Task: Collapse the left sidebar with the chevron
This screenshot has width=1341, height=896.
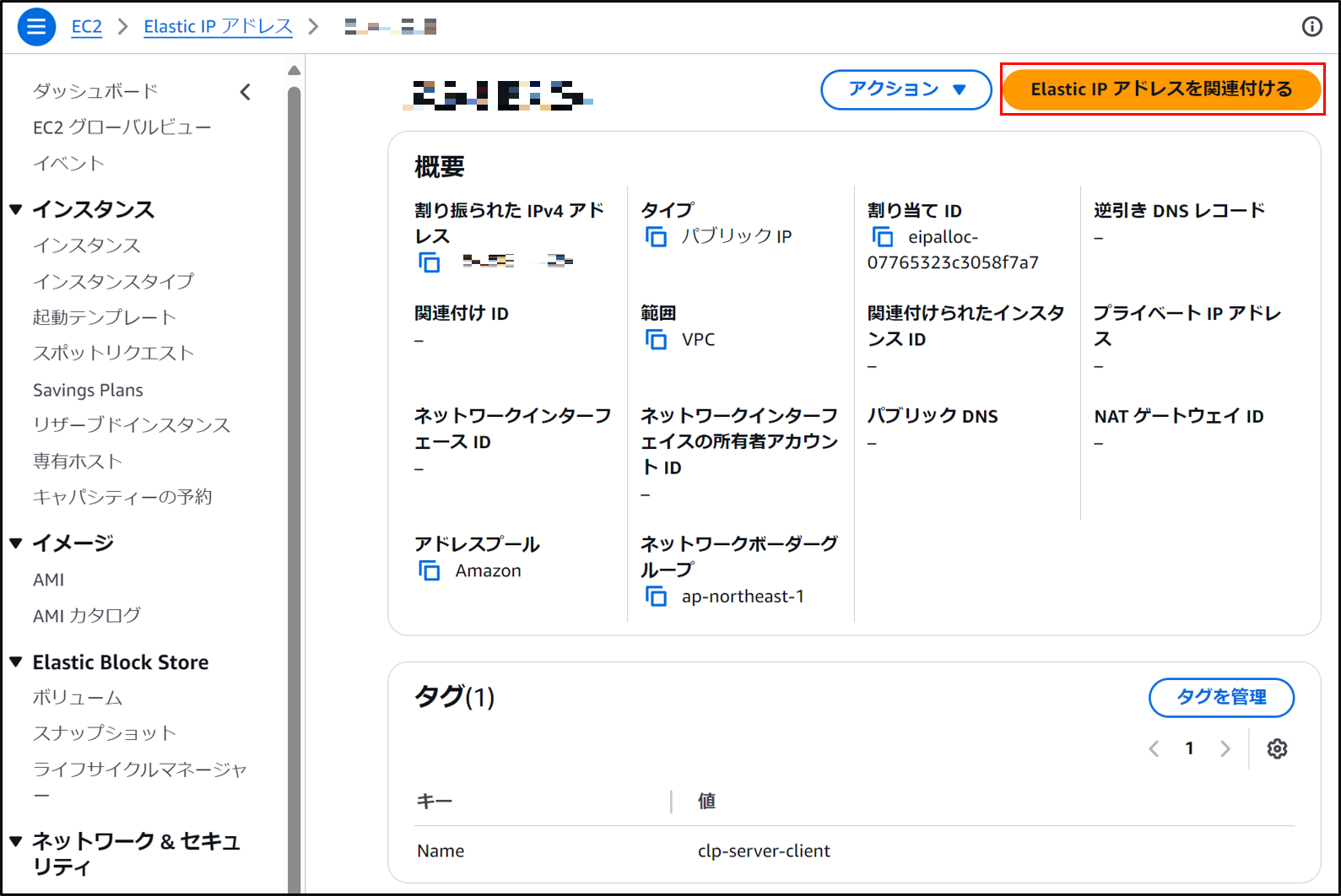Action: point(246,92)
